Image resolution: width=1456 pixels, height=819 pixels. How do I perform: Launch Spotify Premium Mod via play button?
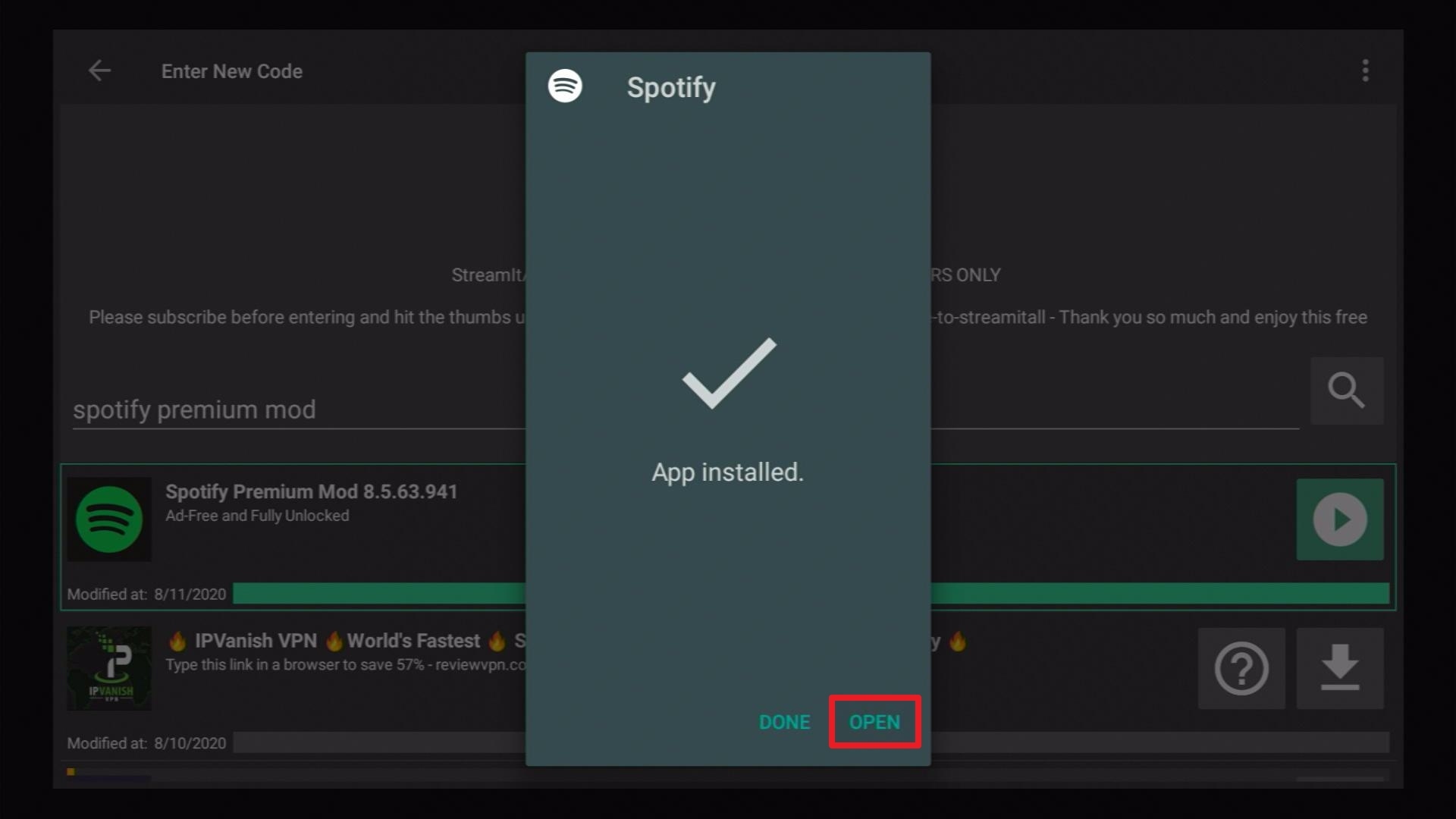coord(1340,519)
